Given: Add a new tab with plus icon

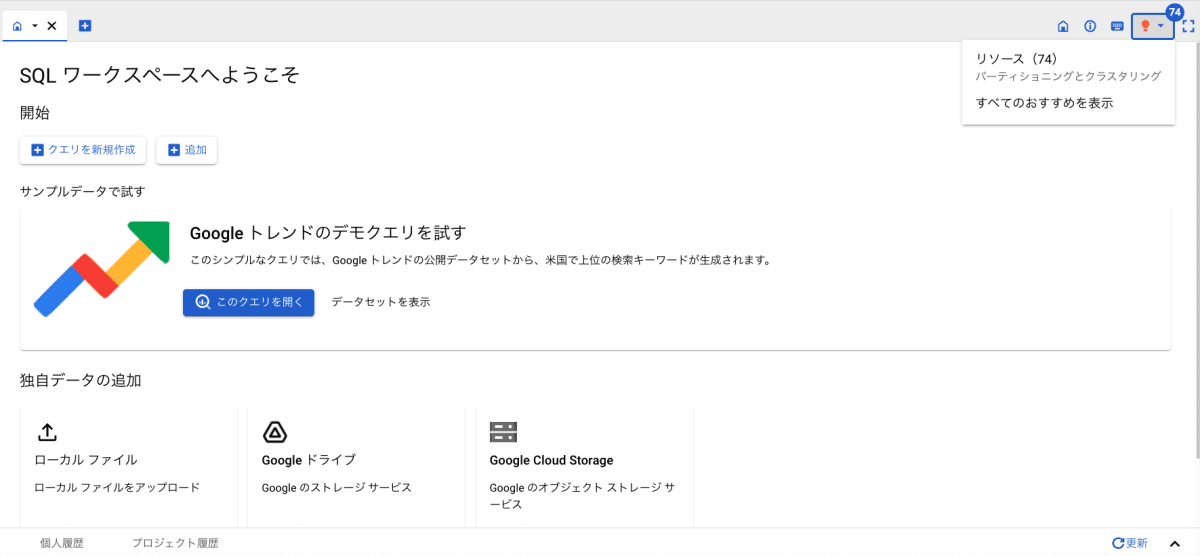Looking at the screenshot, I should pos(85,25).
